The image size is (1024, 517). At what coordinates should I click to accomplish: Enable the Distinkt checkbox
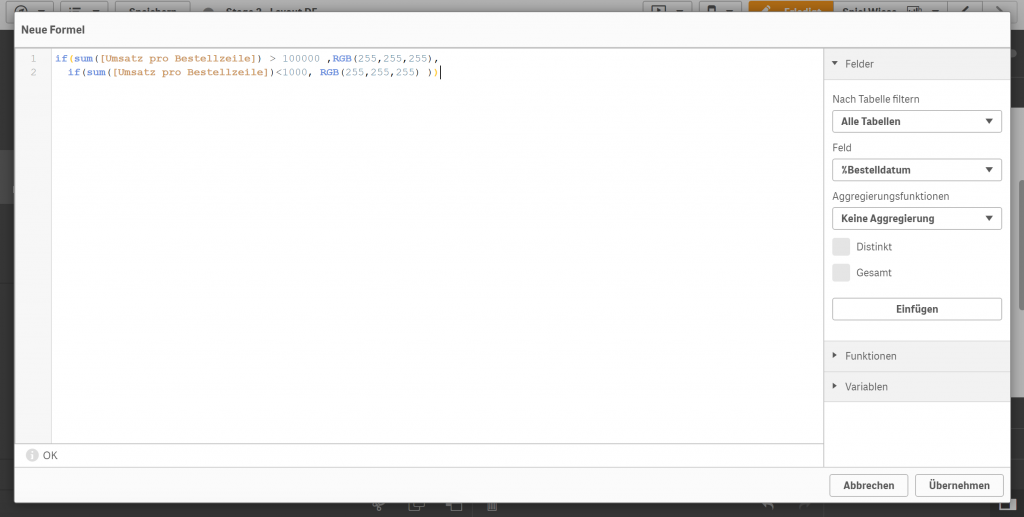click(841, 246)
